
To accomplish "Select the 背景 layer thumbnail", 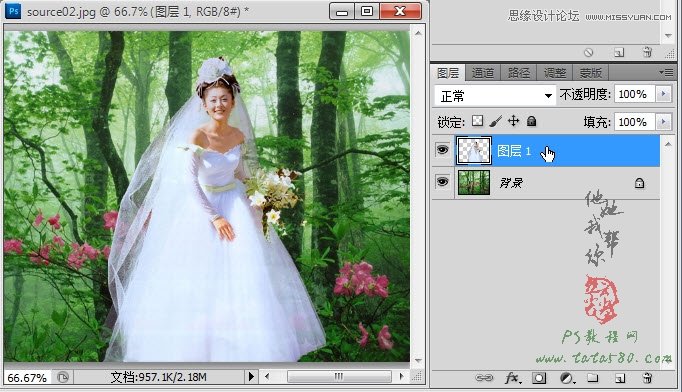I will click(x=474, y=182).
